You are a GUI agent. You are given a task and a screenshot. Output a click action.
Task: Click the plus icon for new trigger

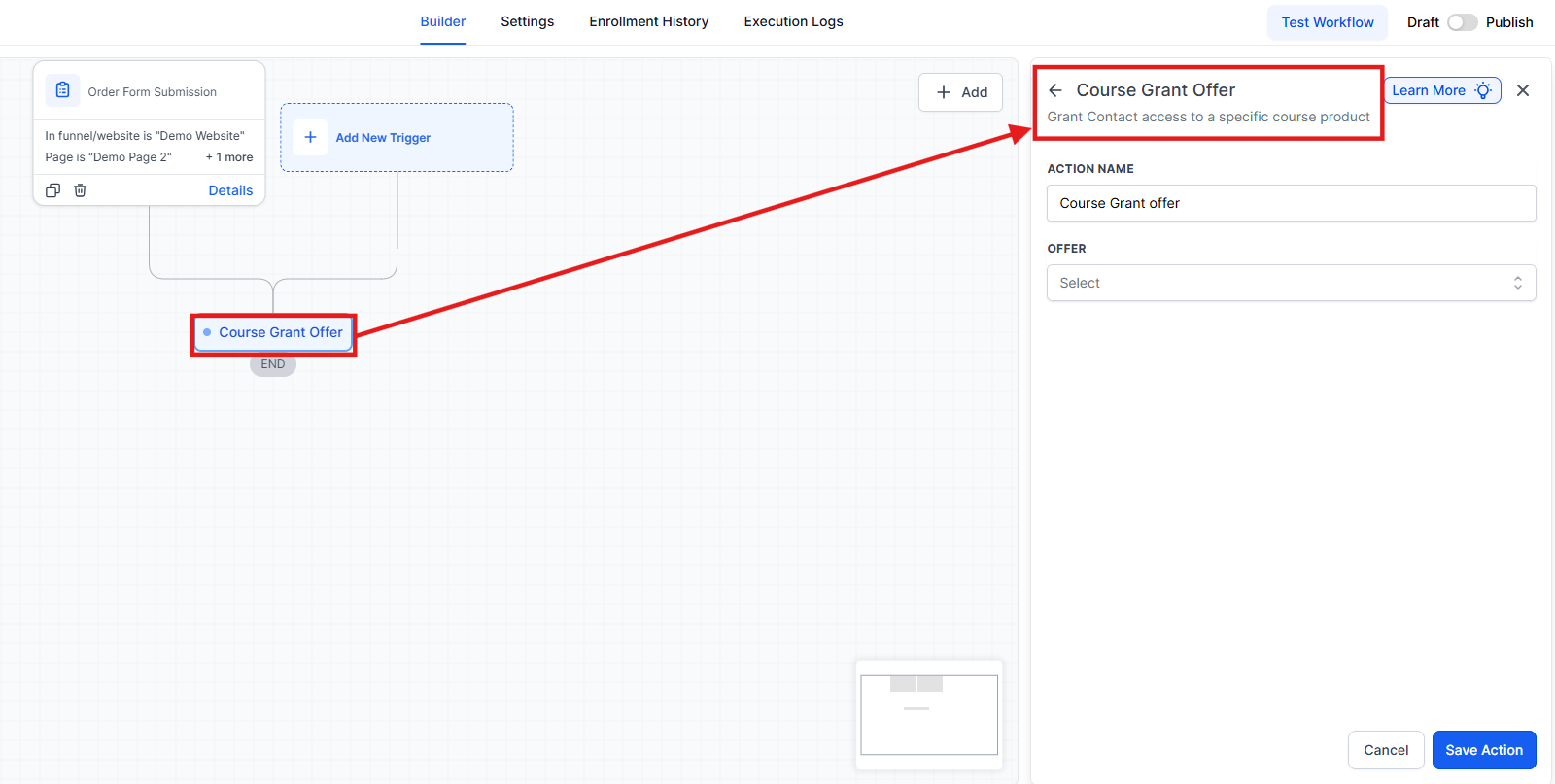(310, 138)
